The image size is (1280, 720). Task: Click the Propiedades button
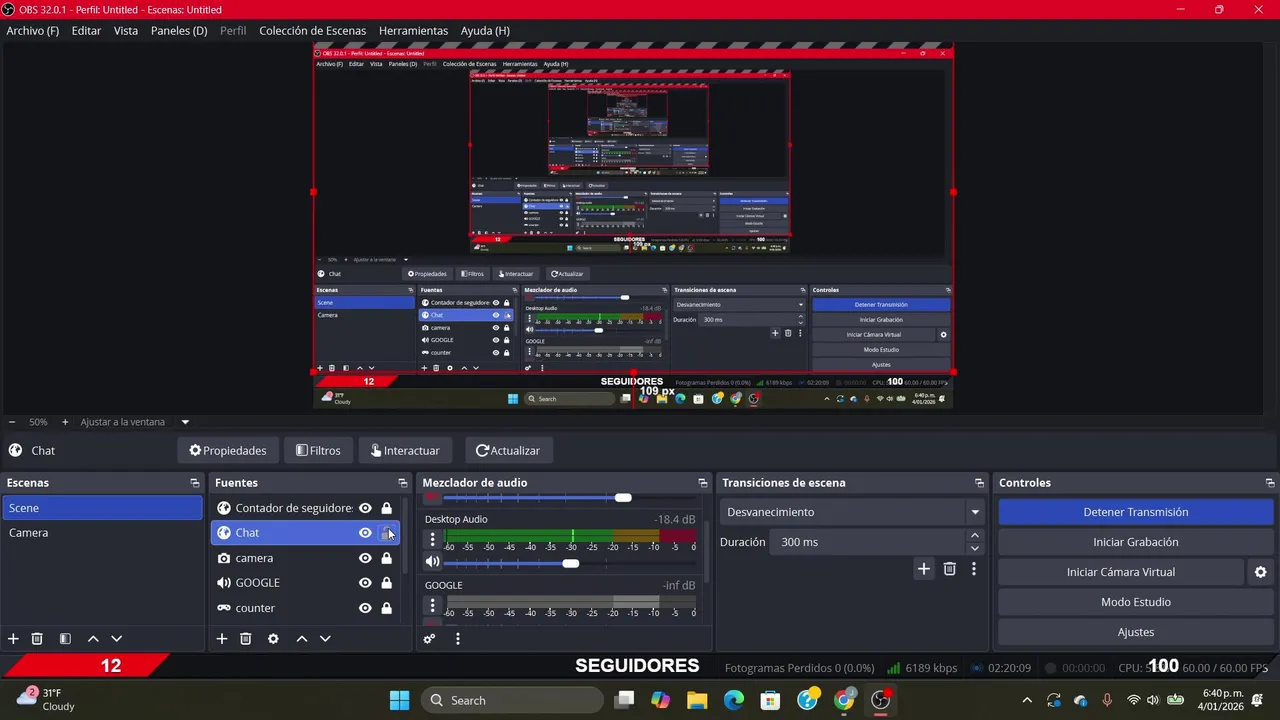(x=228, y=451)
